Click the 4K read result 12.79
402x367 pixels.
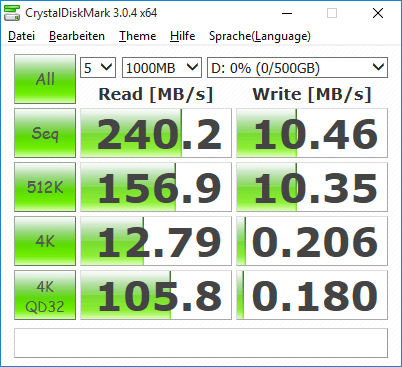pos(156,241)
